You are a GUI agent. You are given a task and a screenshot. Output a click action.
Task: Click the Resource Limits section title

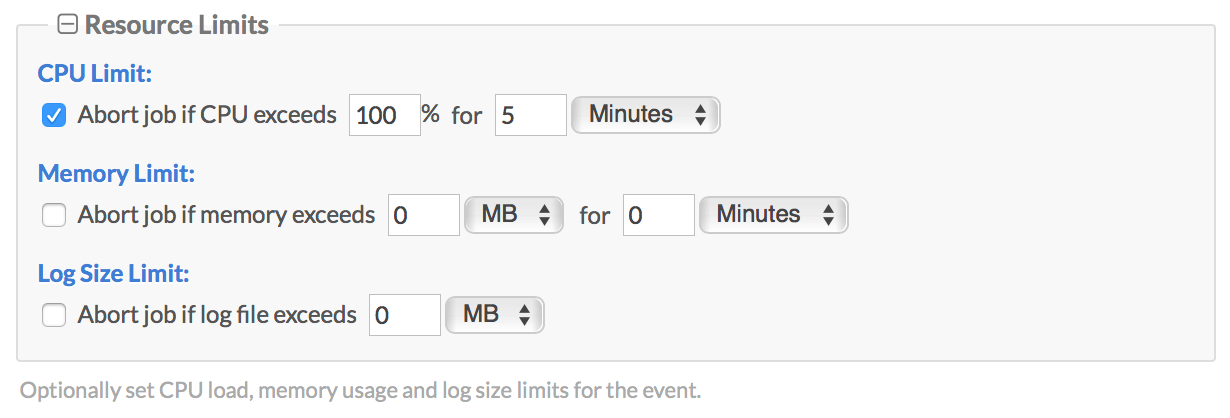click(x=177, y=26)
